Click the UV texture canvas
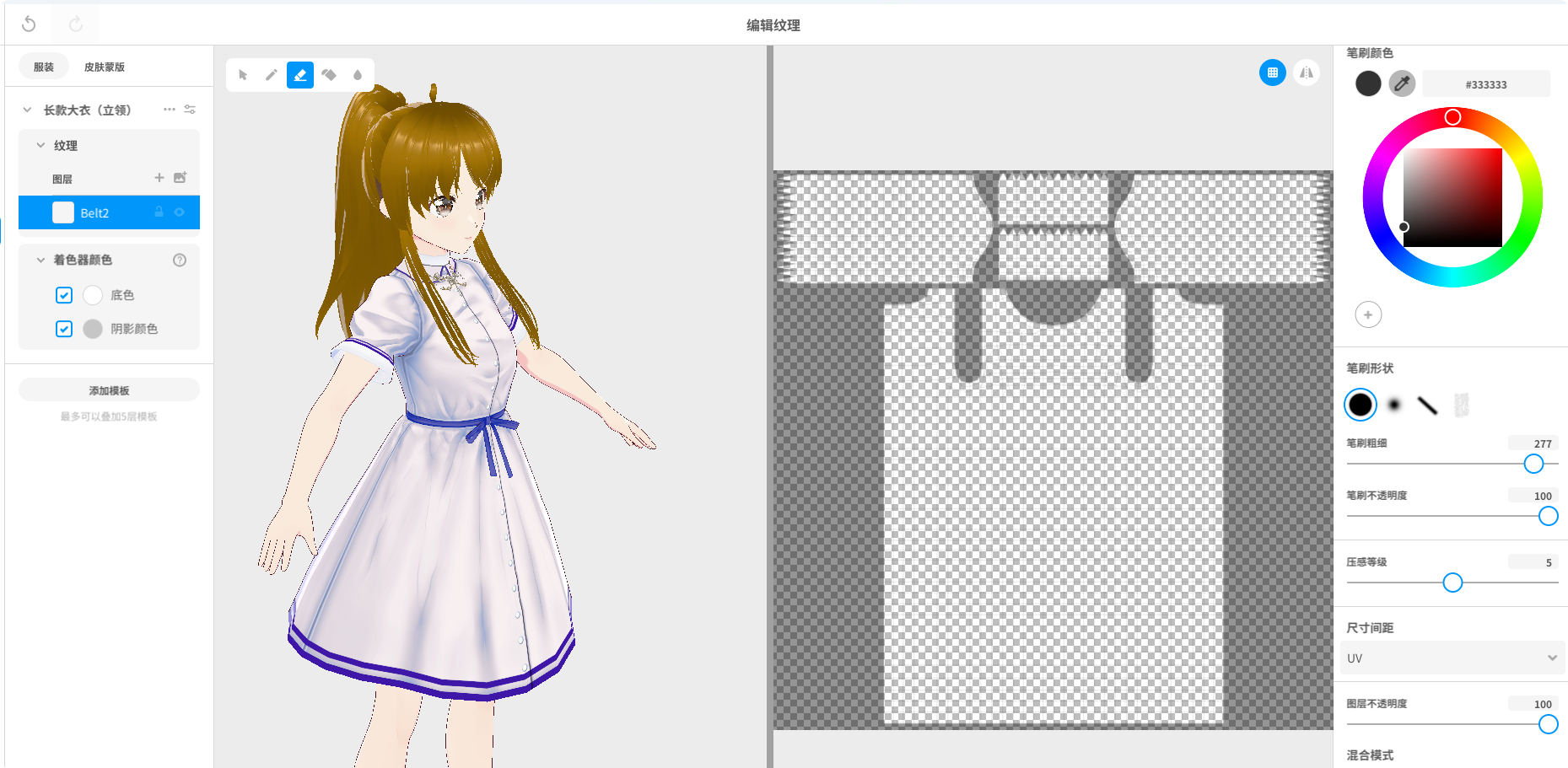The width and height of the screenshot is (1568, 768). tap(1053, 450)
